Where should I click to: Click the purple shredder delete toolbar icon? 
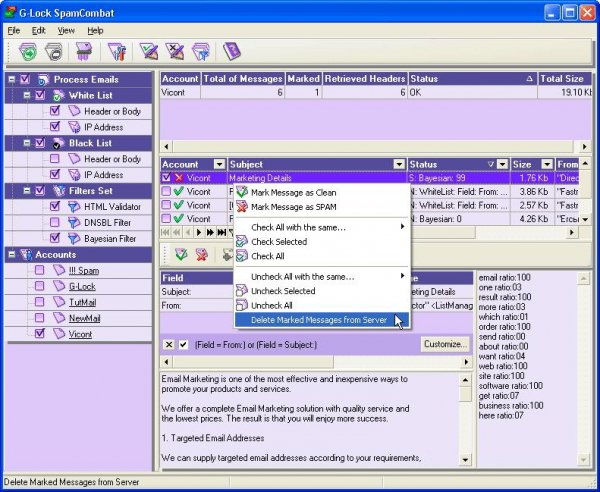click(84, 51)
